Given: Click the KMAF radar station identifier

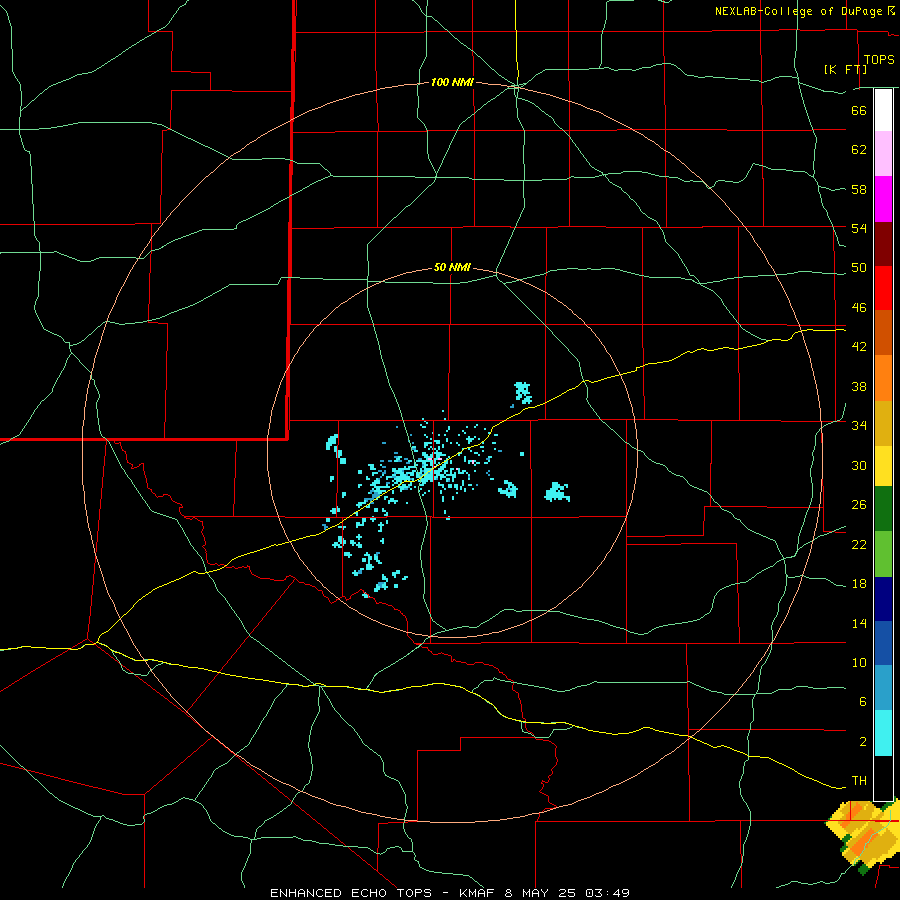Looking at the screenshot, I should coord(476,893).
